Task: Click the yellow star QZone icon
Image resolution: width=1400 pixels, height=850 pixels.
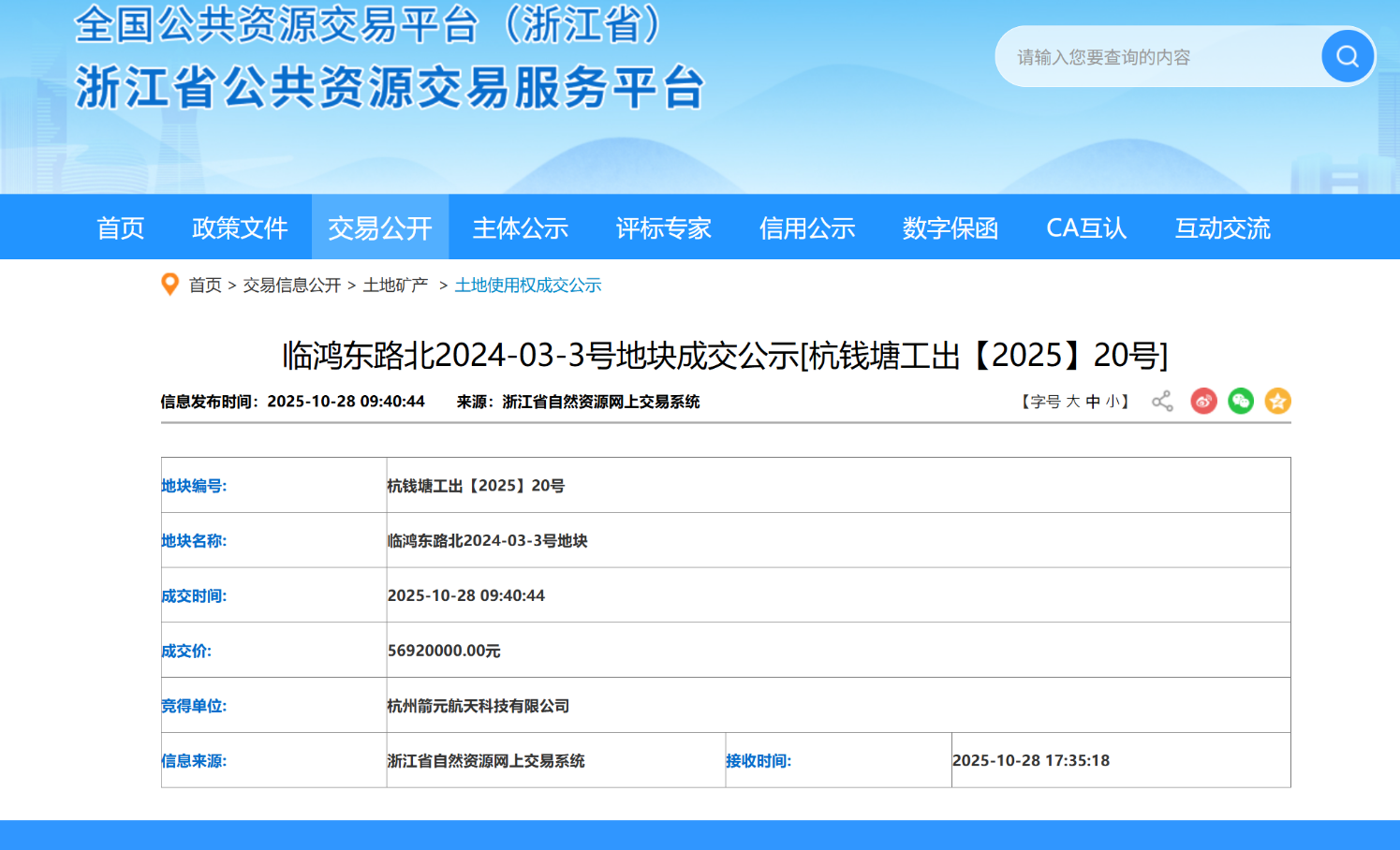Action: click(1277, 402)
